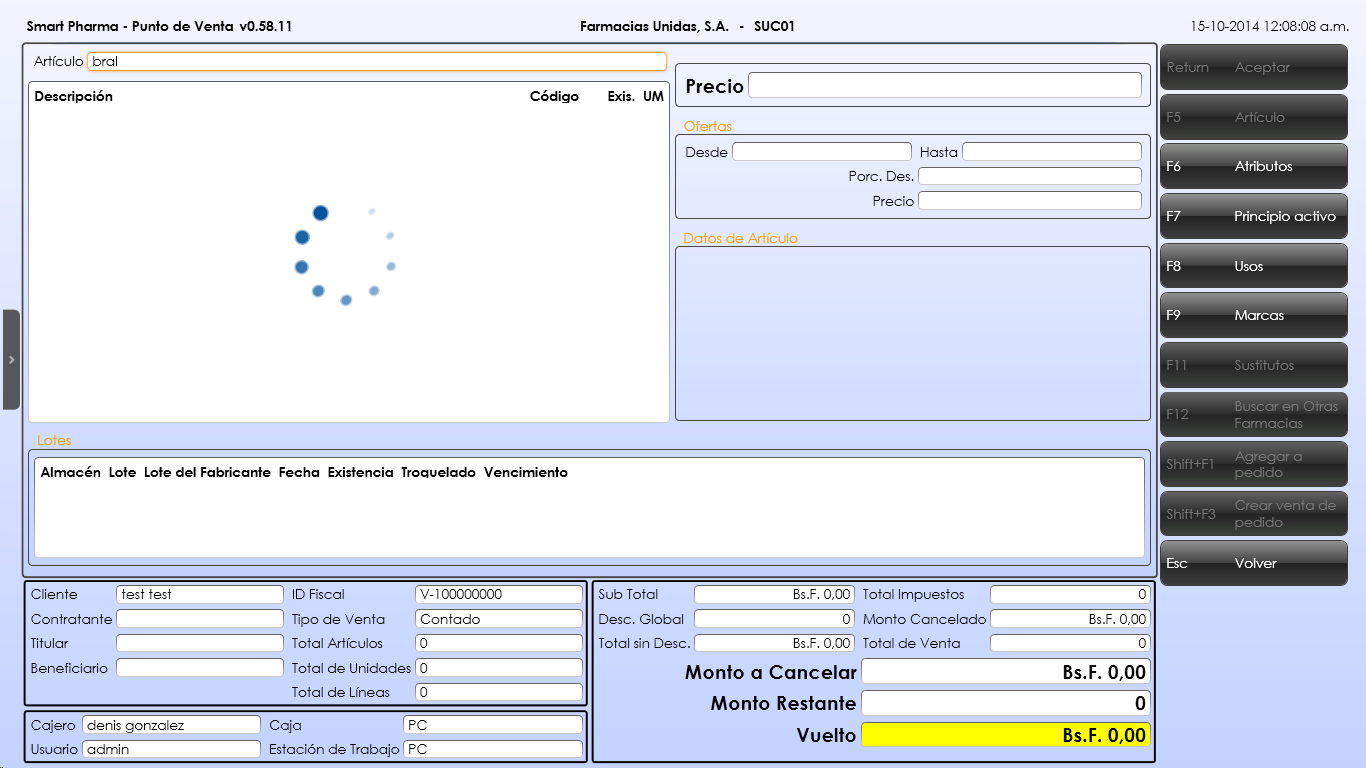Click the Almacén column header in Lotes
1366x768 pixels.
pyautogui.click(x=70, y=472)
